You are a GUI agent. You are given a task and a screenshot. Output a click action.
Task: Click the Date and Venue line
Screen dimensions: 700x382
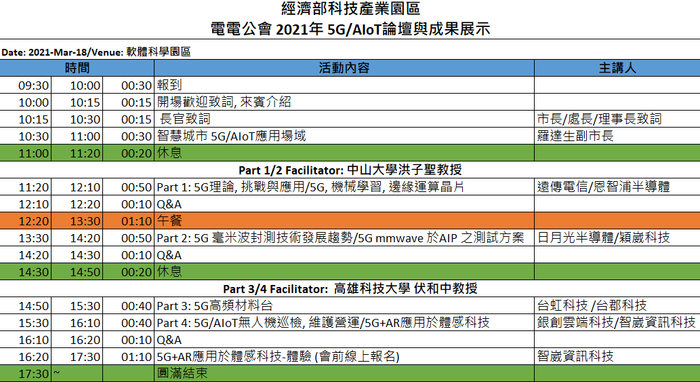point(96,52)
